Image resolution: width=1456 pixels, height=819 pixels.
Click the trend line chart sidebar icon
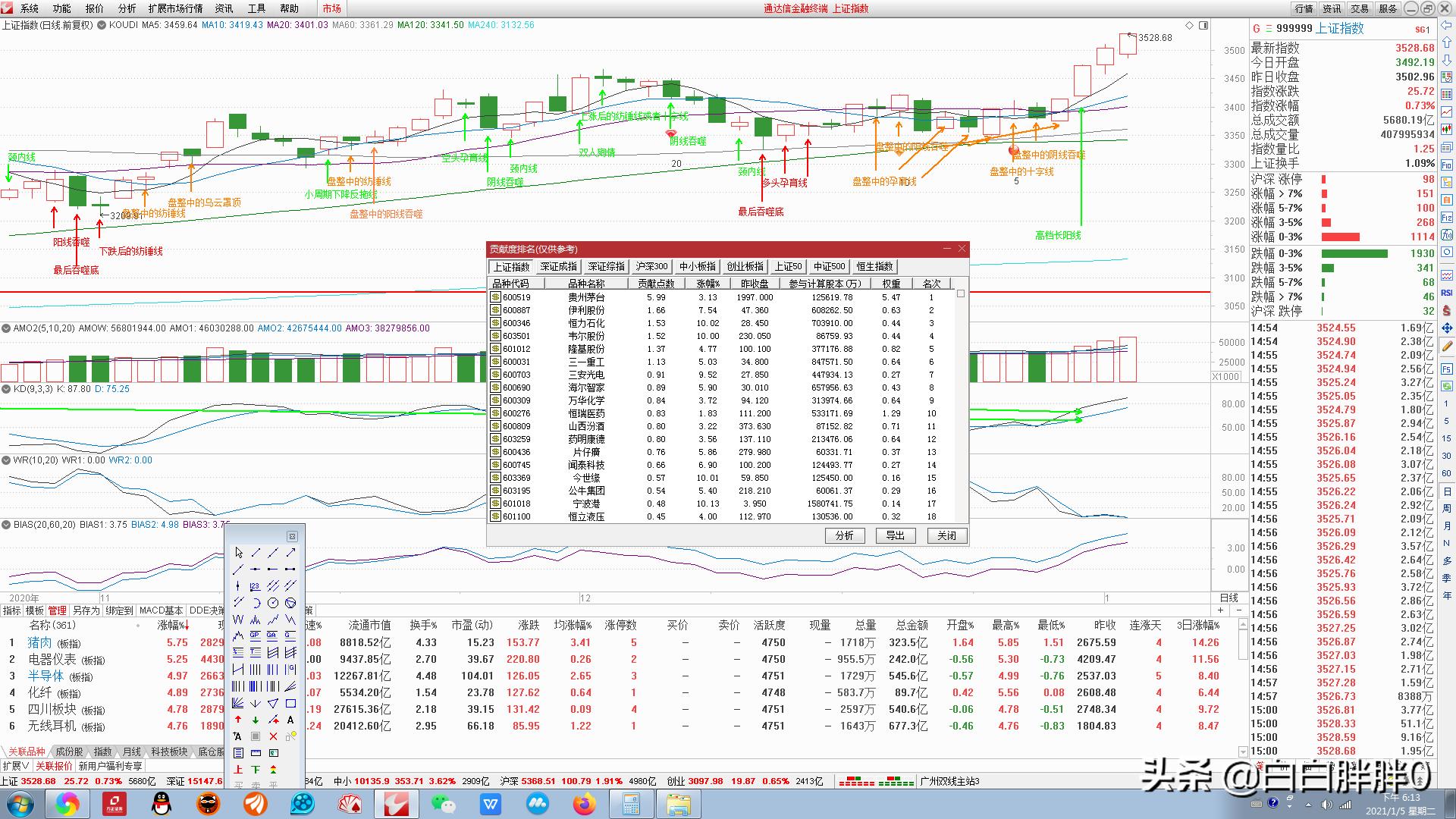point(1446,111)
